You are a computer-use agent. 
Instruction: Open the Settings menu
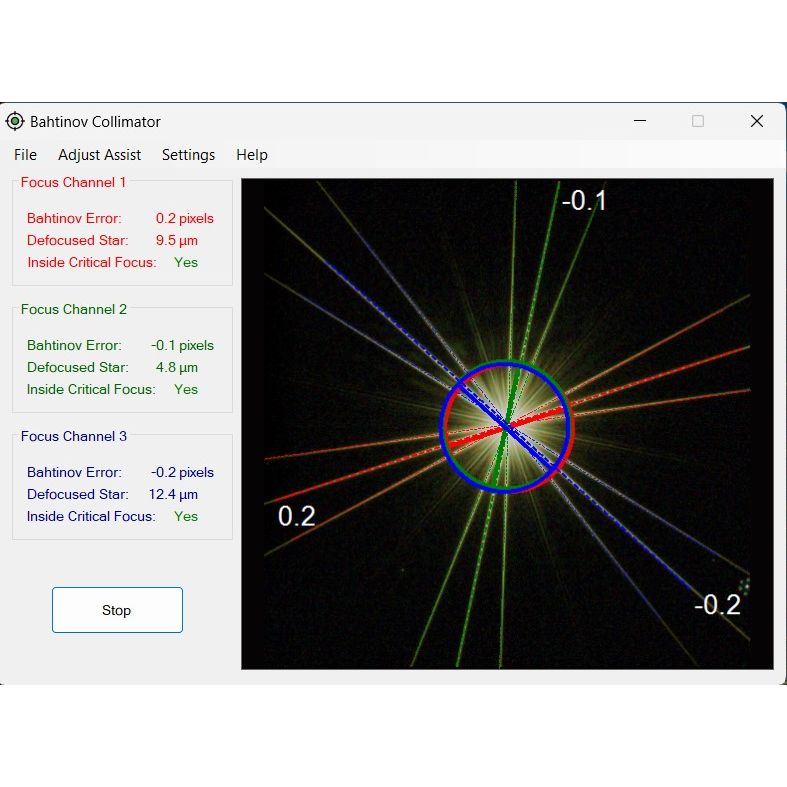tap(188, 155)
